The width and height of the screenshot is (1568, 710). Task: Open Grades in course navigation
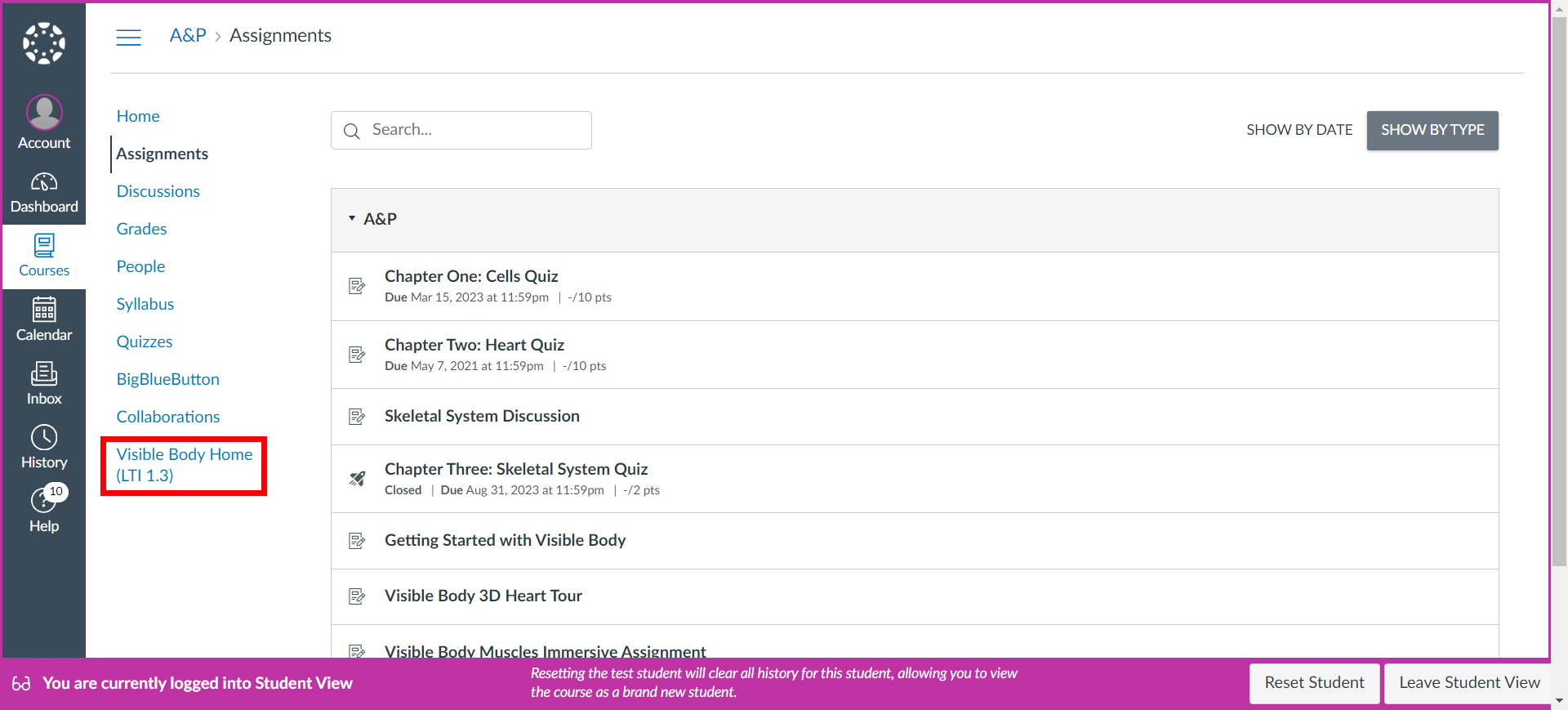point(141,229)
